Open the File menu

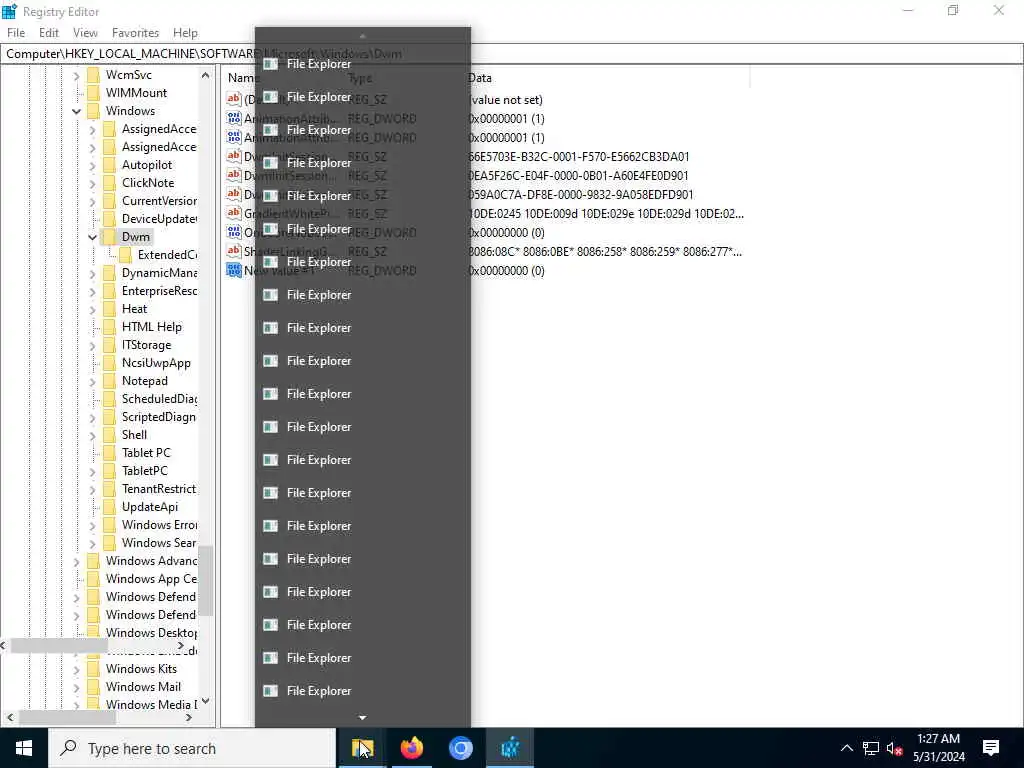coord(16,33)
